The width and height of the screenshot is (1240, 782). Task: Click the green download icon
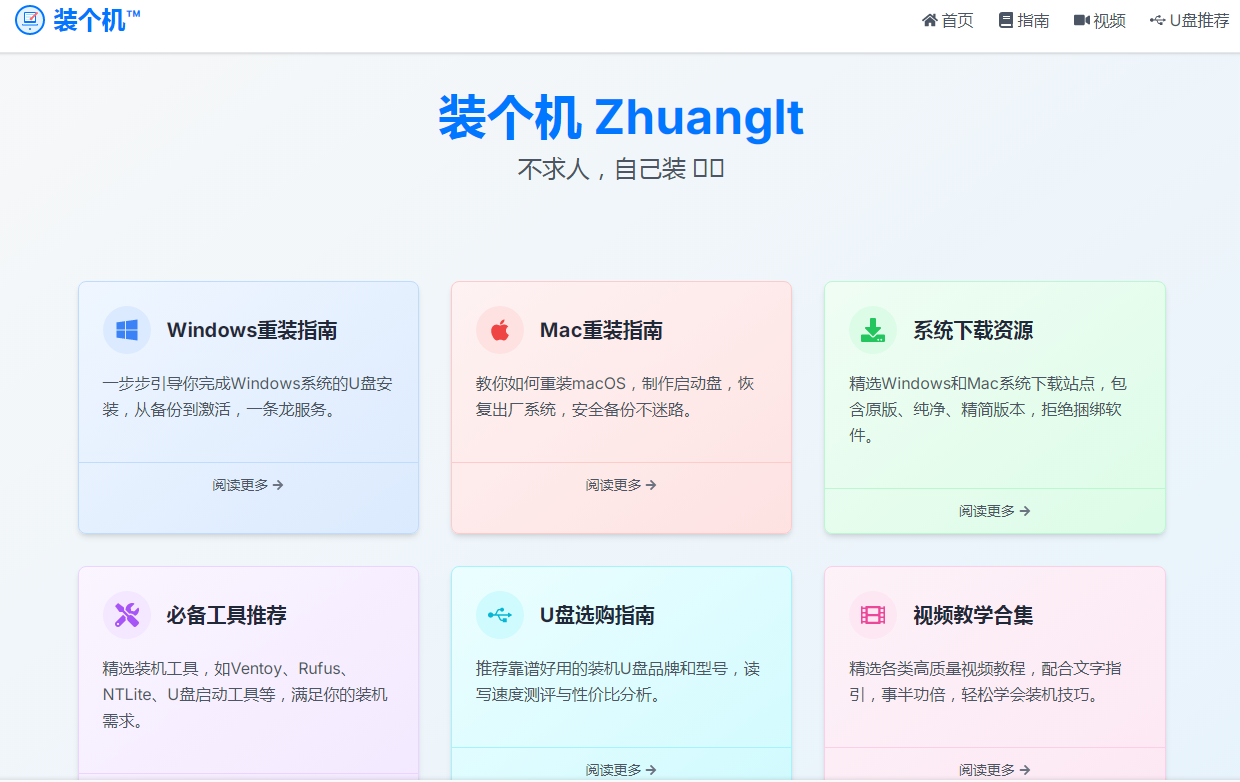pyautogui.click(x=873, y=330)
